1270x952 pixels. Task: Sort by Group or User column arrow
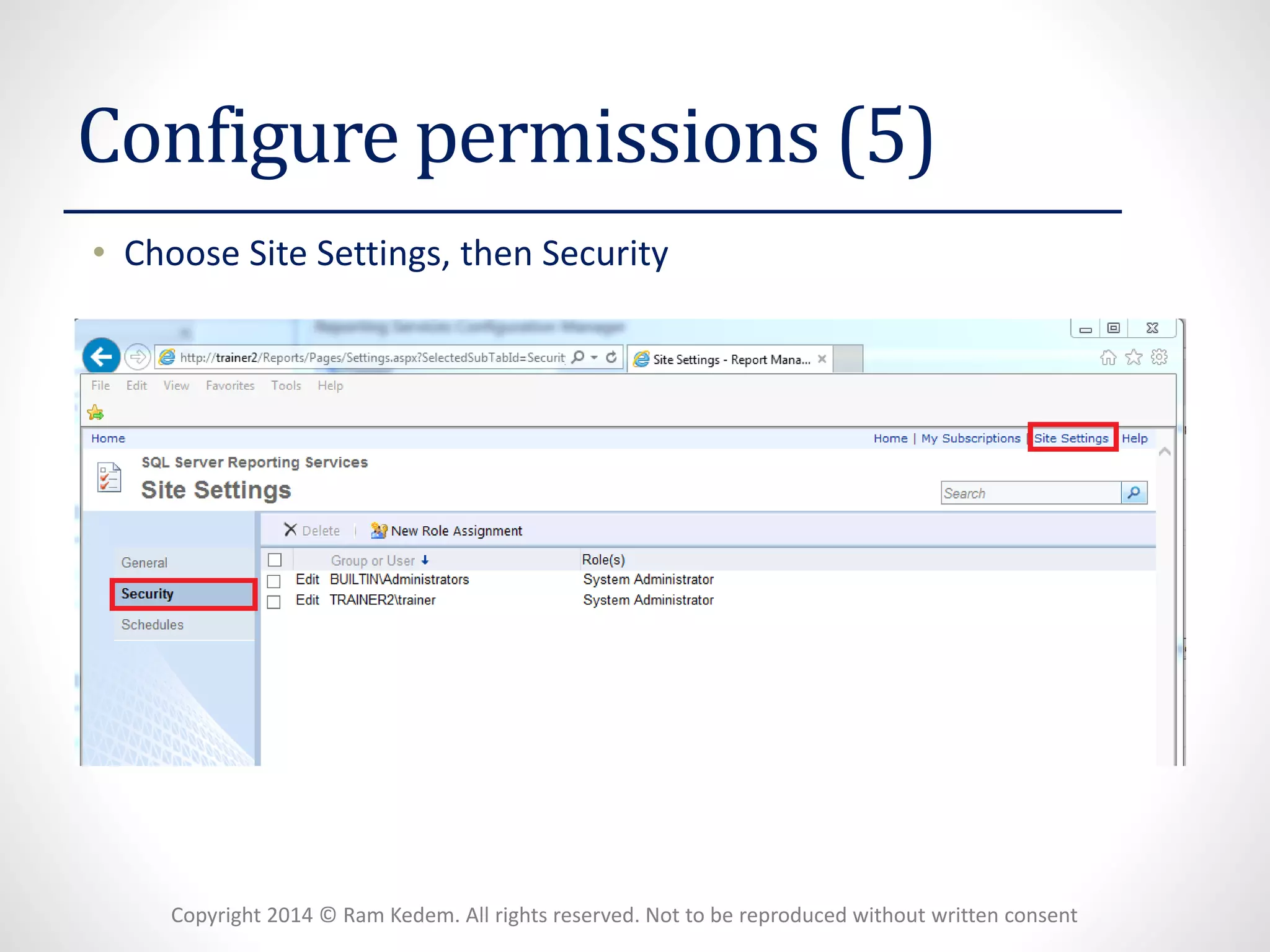[425, 560]
